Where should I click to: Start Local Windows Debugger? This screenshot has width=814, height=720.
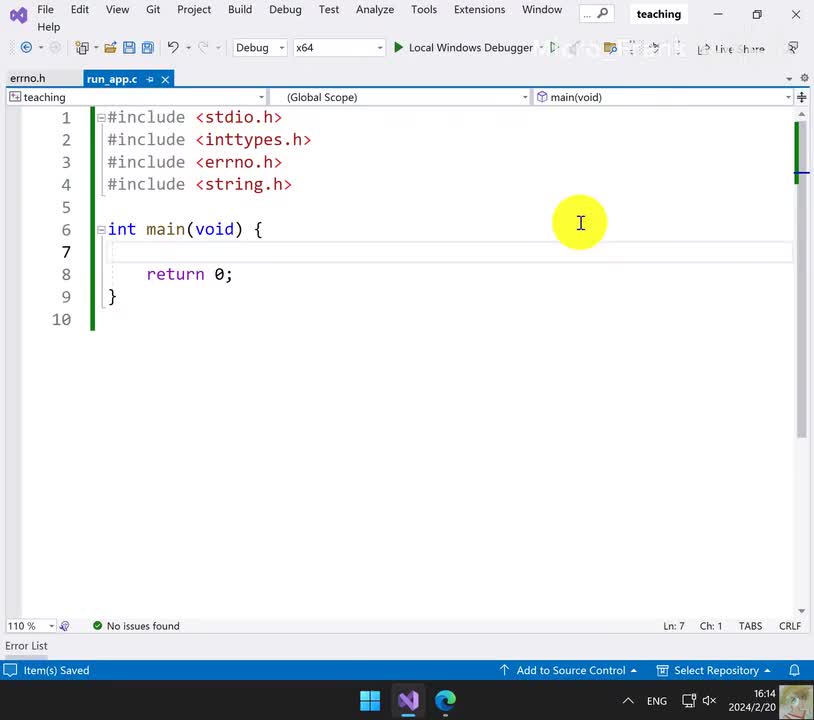coord(463,48)
